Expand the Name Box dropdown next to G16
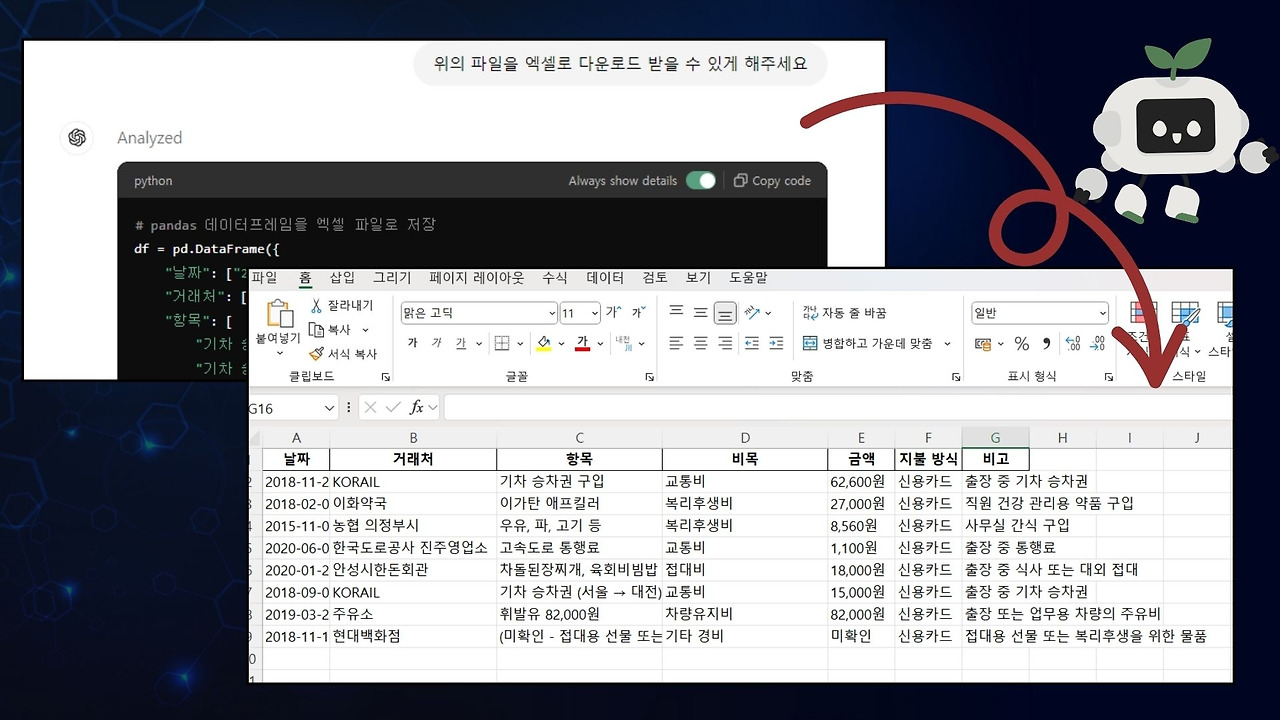Image resolution: width=1280 pixels, height=720 pixels. (329, 408)
